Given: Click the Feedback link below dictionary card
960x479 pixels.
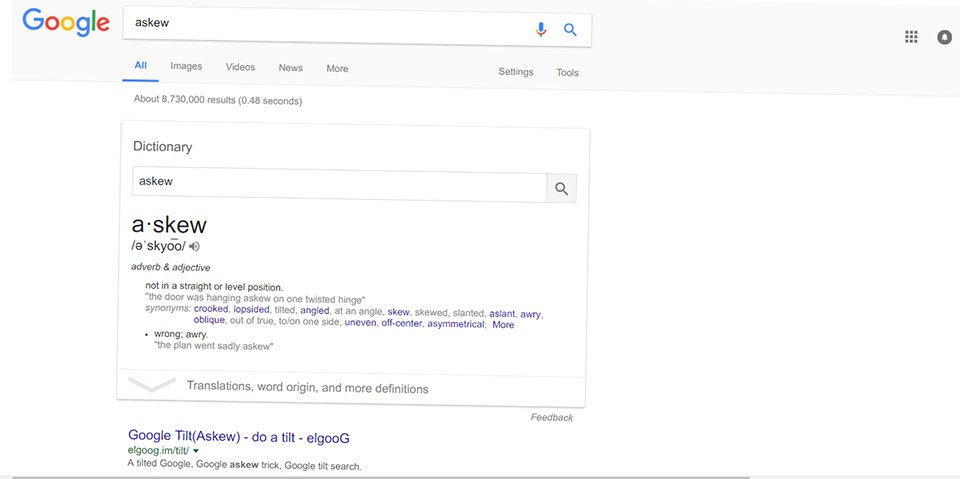Looking at the screenshot, I should click(x=552, y=417).
